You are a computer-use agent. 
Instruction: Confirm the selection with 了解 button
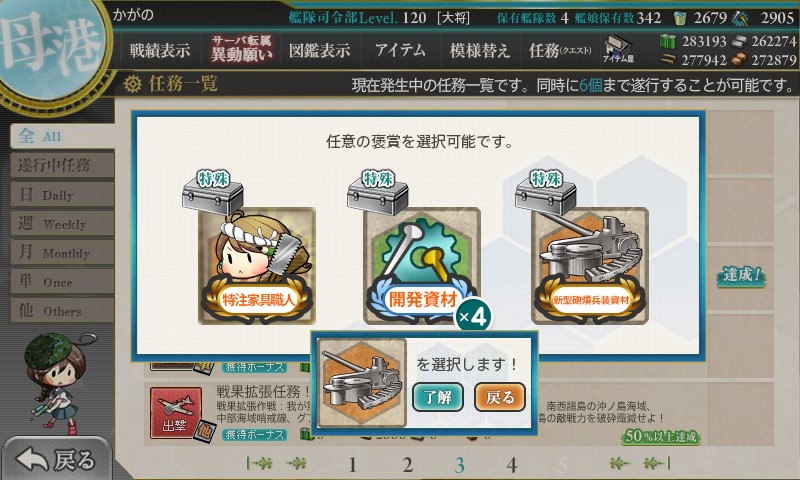coord(438,397)
